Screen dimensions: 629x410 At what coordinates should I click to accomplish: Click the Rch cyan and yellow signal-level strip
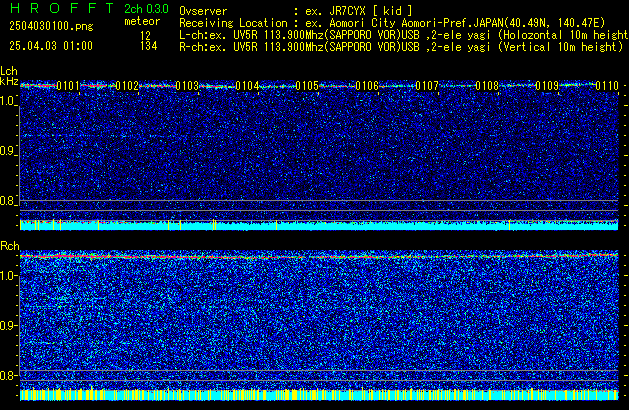319,394
